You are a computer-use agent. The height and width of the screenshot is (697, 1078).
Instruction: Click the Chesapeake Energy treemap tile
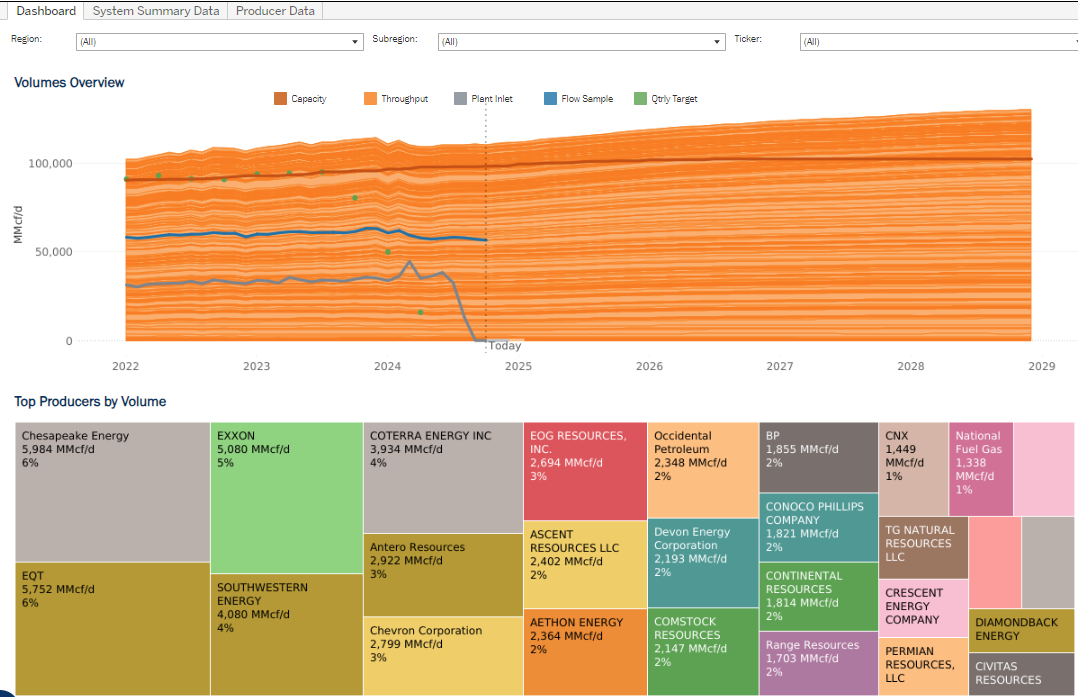[x=113, y=492]
